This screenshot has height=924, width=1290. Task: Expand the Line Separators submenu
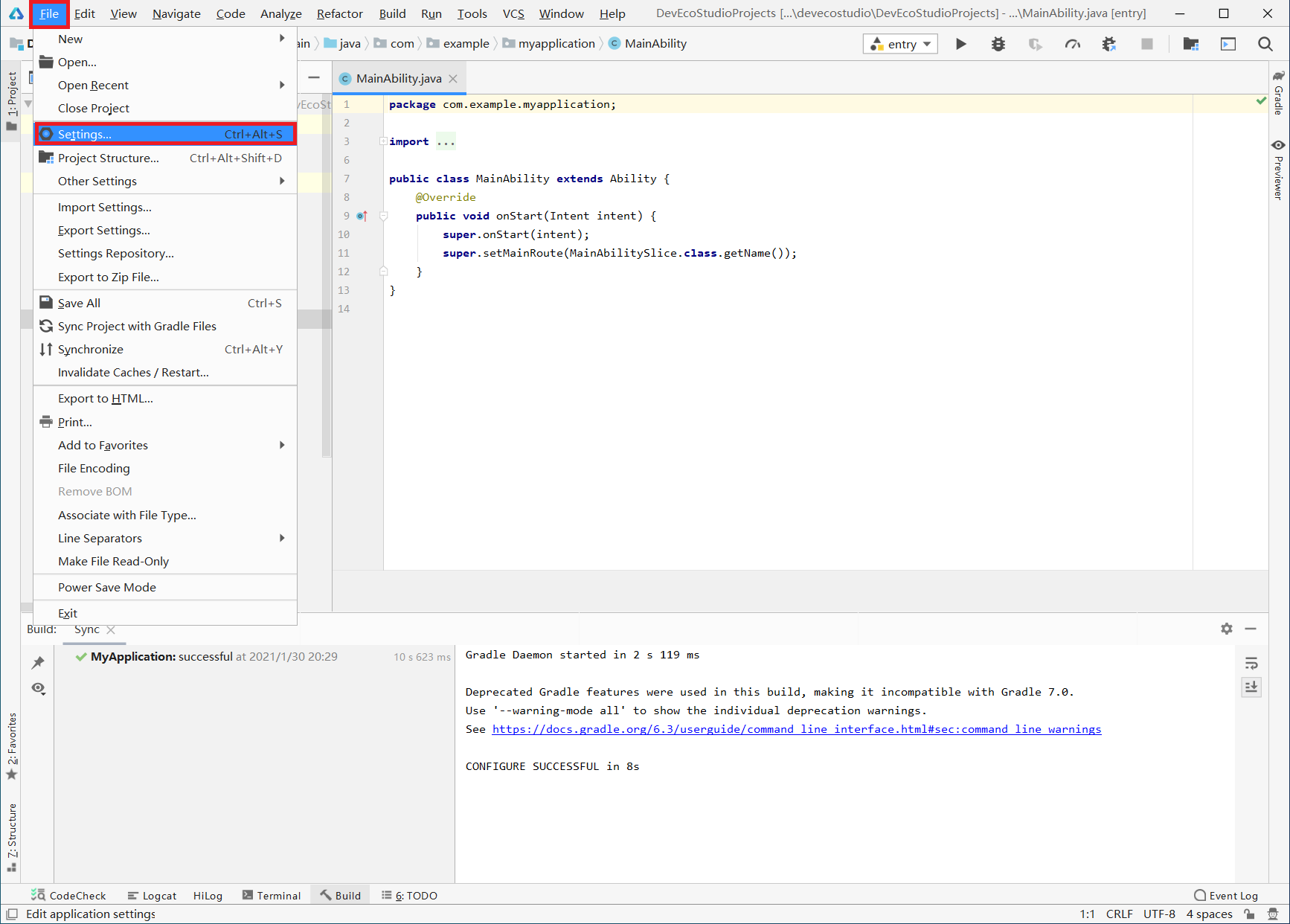point(165,538)
